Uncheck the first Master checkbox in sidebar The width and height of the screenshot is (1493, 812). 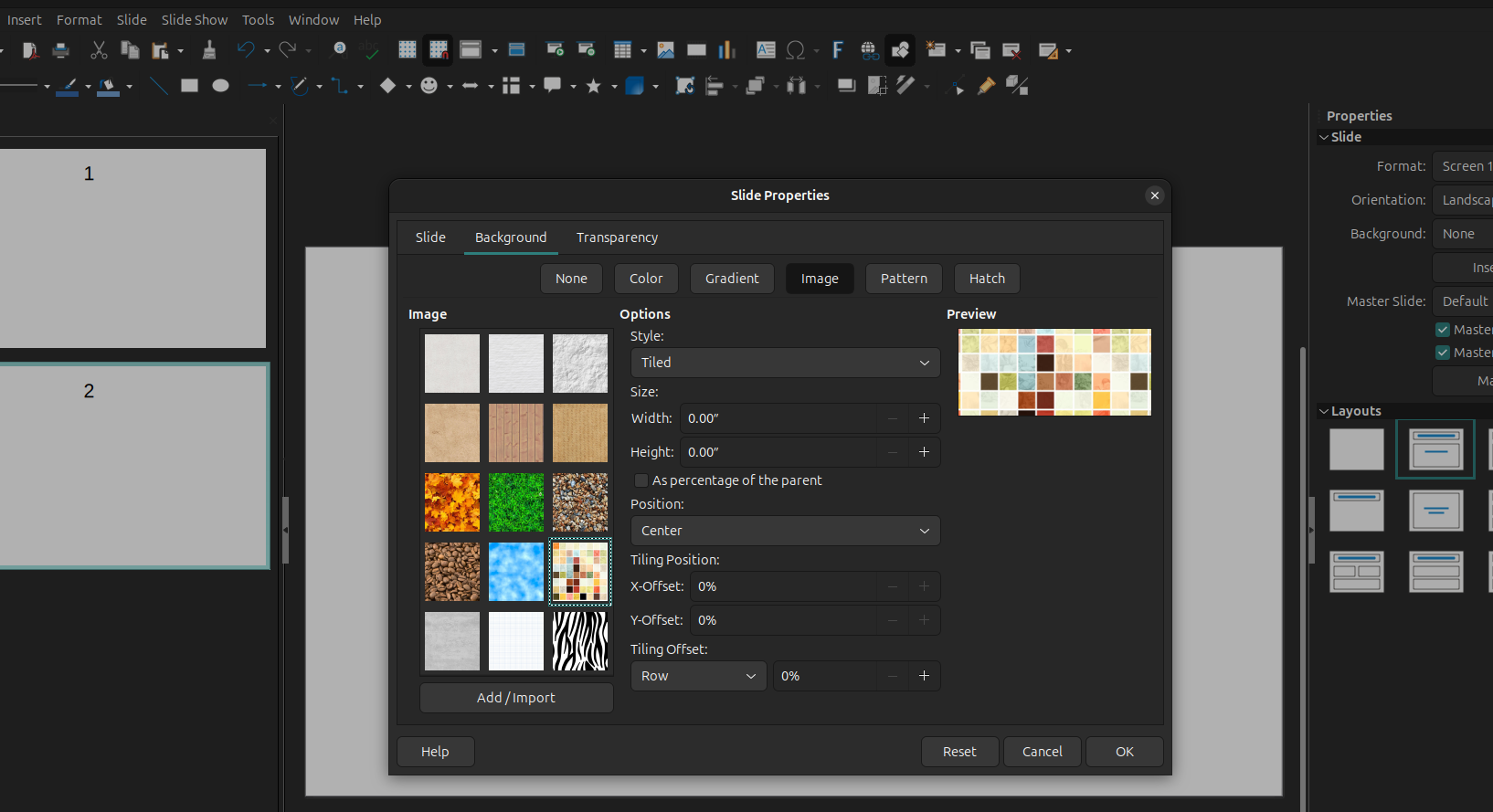(x=1443, y=330)
